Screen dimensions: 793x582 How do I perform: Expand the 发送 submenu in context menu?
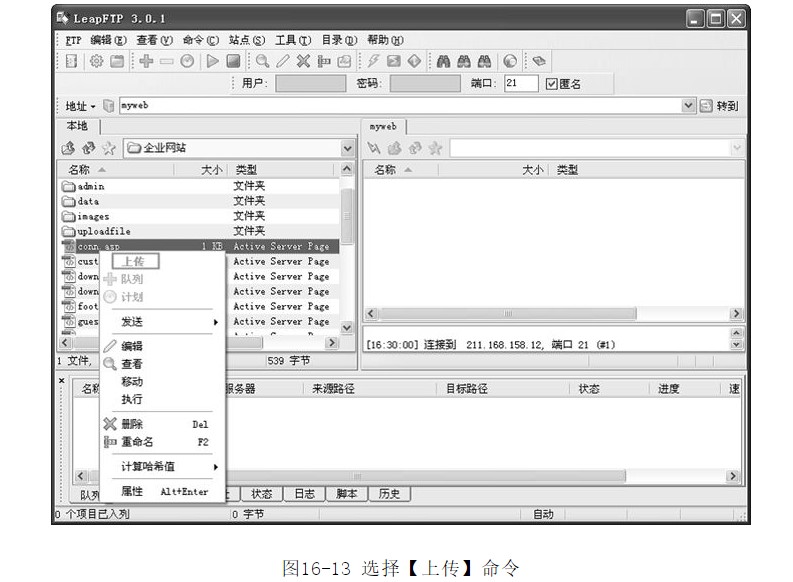(167, 322)
